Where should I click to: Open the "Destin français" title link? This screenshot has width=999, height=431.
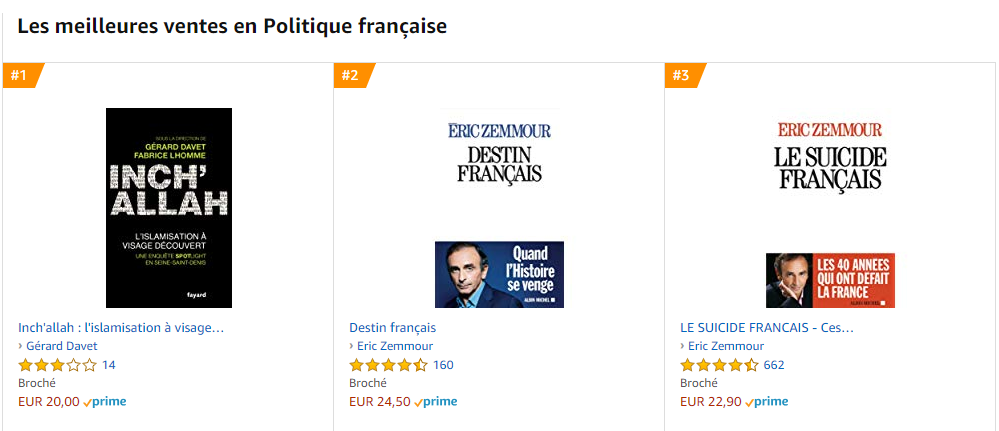click(392, 327)
